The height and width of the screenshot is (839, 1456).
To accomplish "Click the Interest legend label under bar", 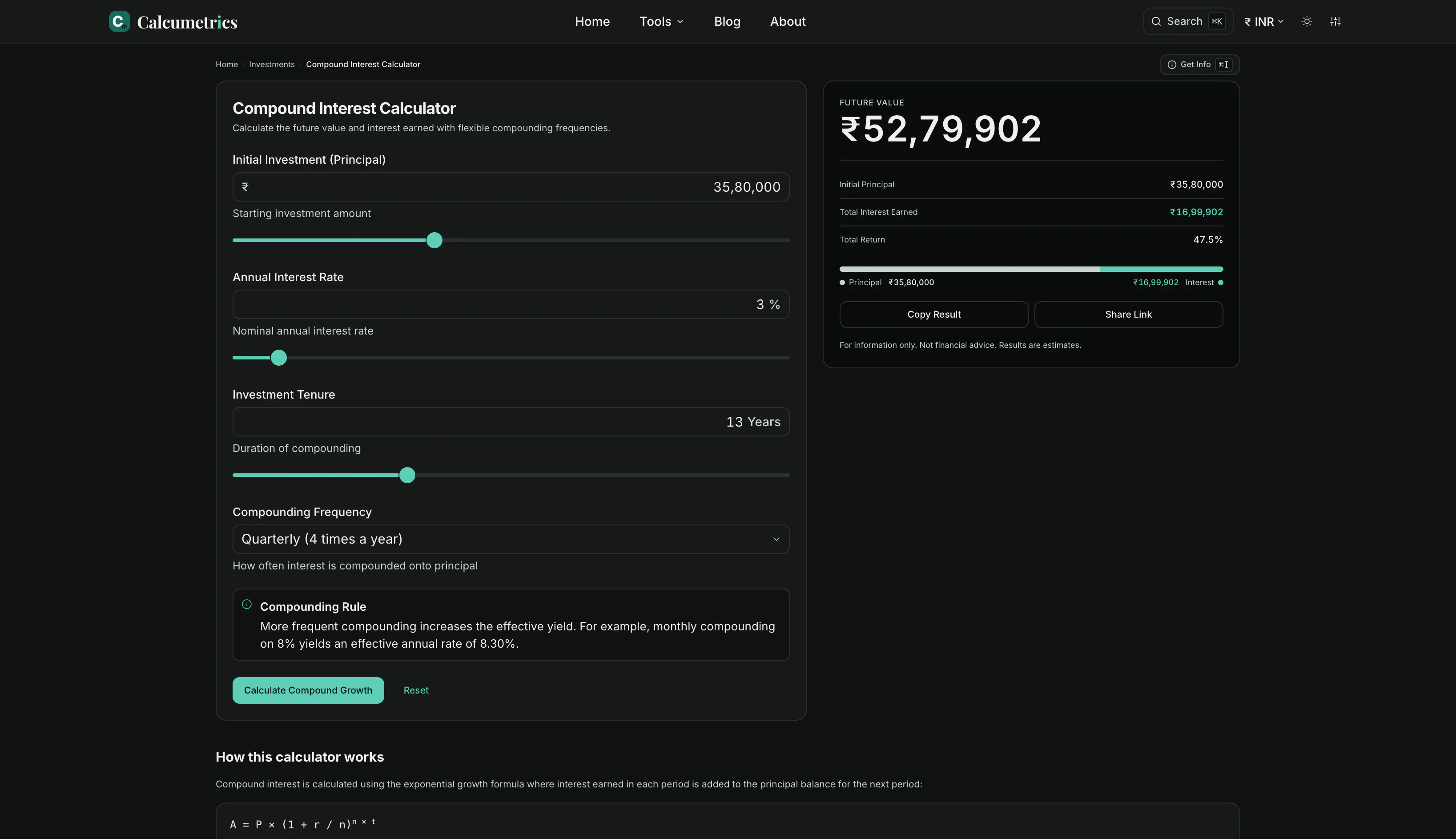I will (1199, 282).
